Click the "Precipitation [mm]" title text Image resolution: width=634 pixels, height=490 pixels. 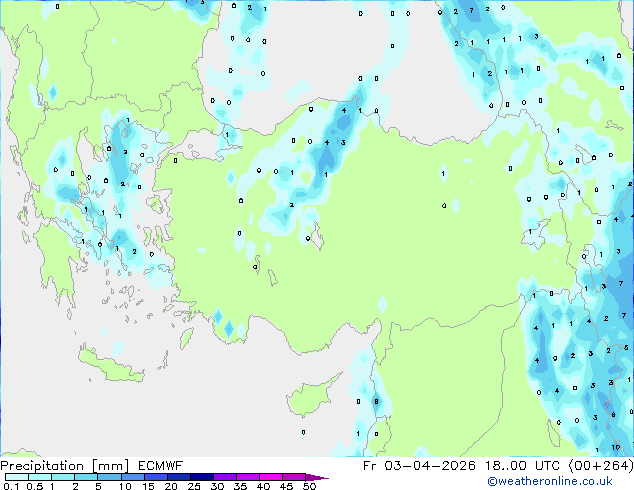65,466
